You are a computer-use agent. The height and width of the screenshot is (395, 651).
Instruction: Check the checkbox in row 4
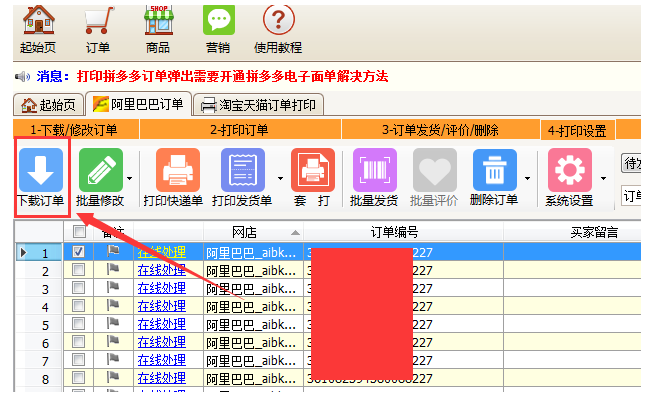[78, 306]
